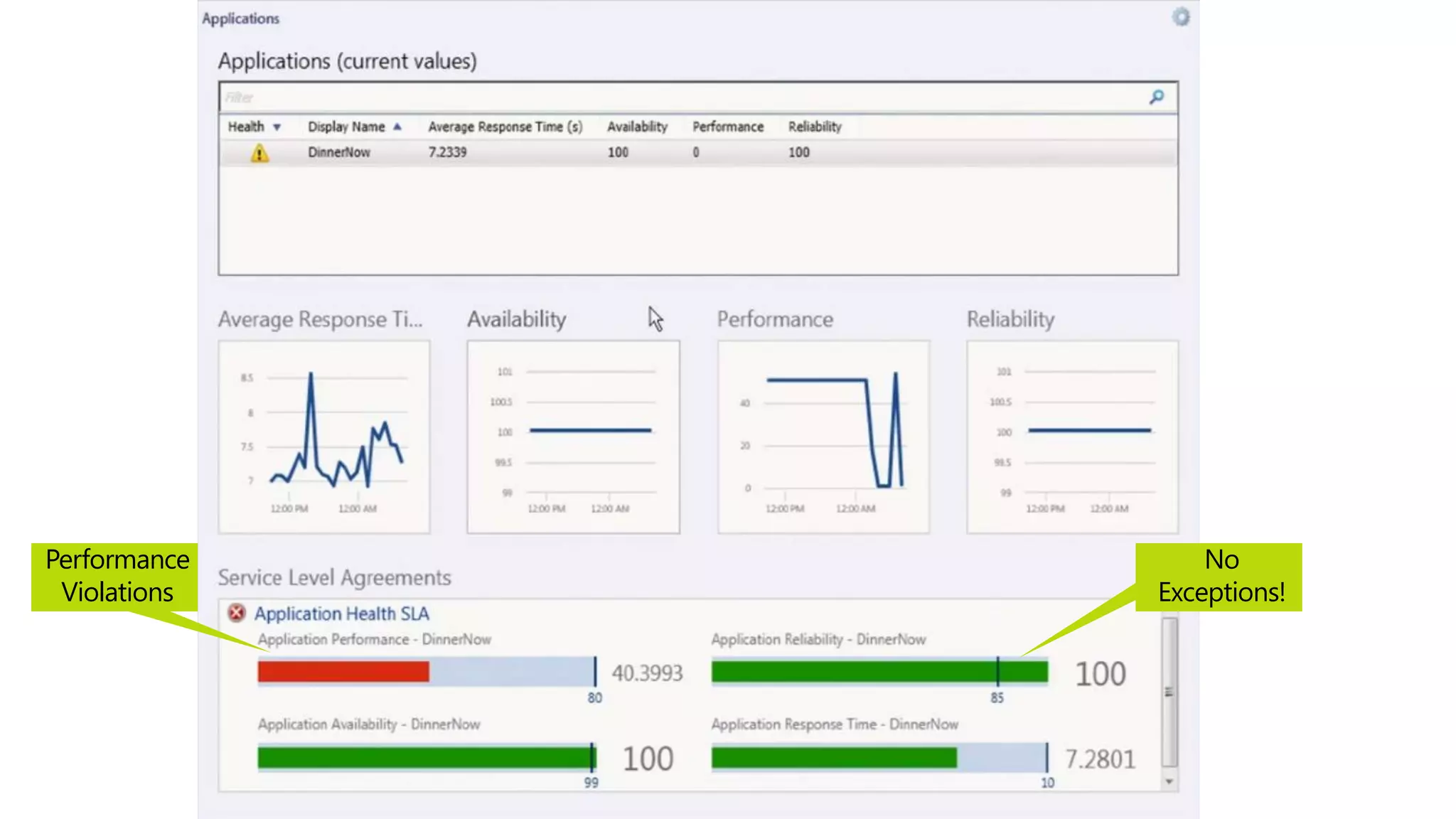The height and width of the screenshot is (819, 1456).
Task: Click the SLA scrollbar down arrow
Action: click(1169, 781)
